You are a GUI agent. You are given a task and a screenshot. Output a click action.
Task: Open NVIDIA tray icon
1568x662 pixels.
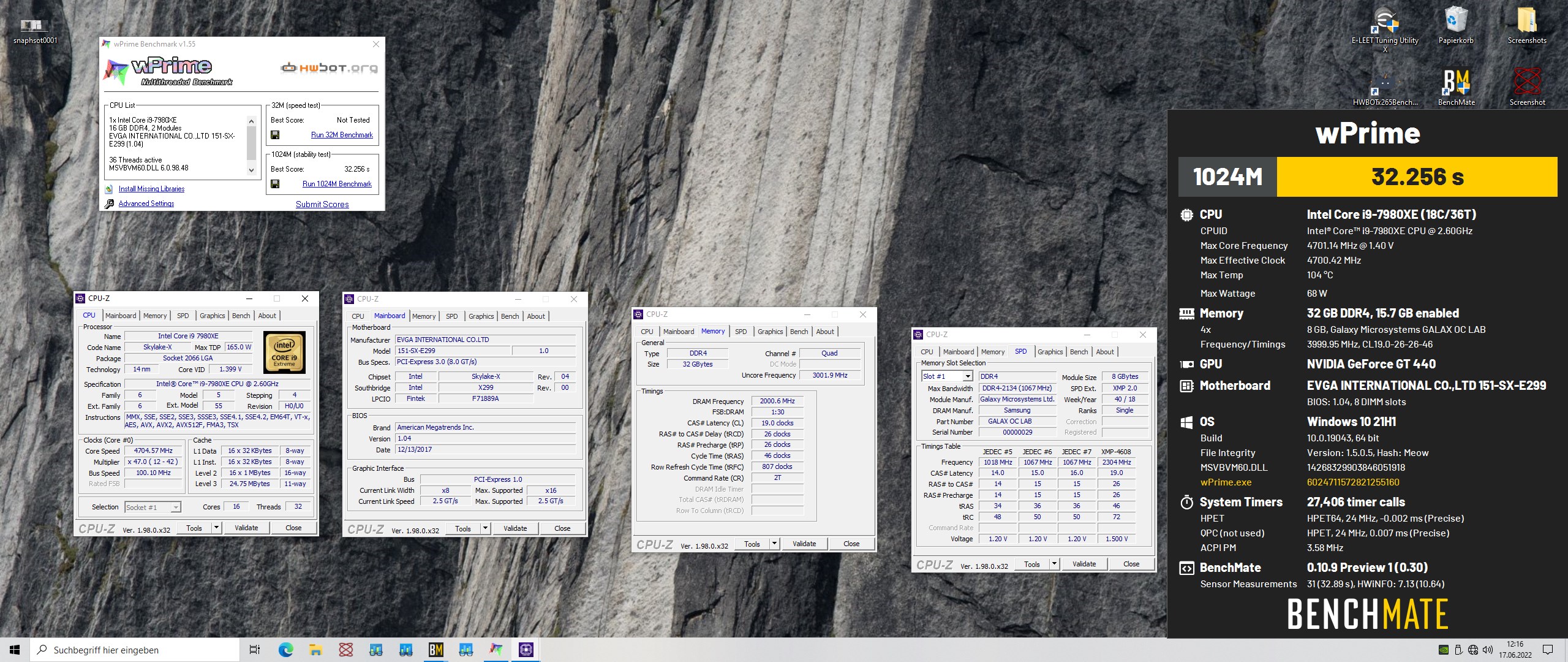click(x=1444, y=650)
